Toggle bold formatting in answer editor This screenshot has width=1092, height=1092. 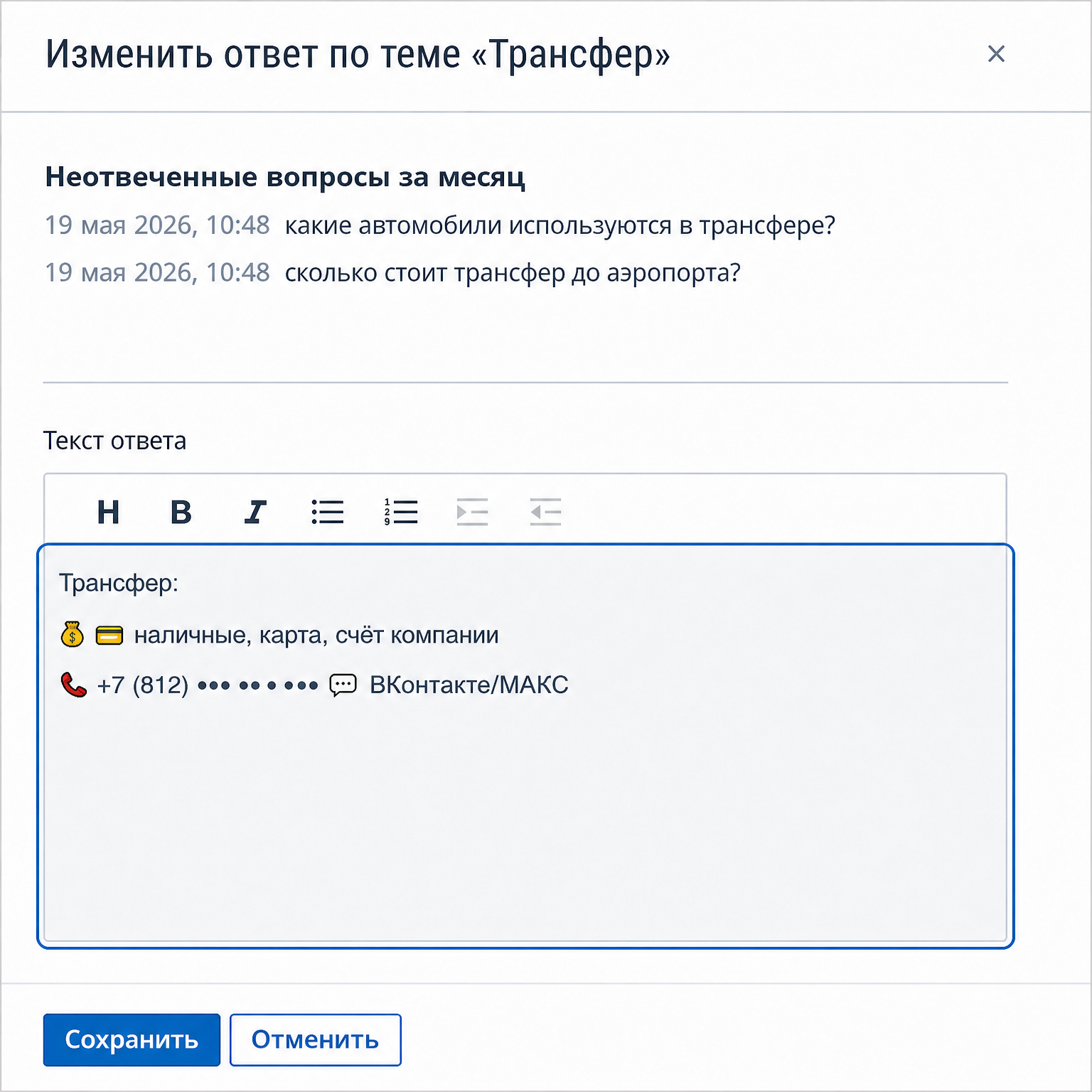click(x=181, y=512)
